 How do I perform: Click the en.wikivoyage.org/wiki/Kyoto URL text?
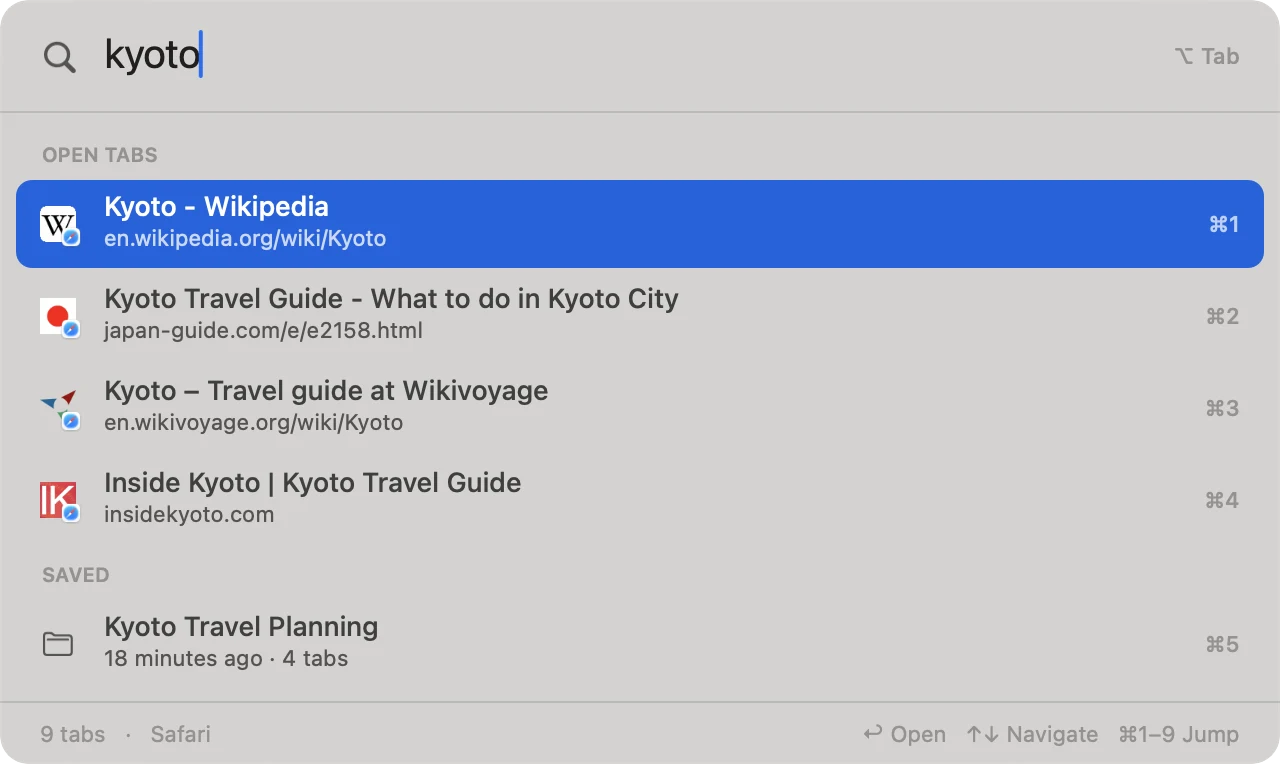click(253, 423)
